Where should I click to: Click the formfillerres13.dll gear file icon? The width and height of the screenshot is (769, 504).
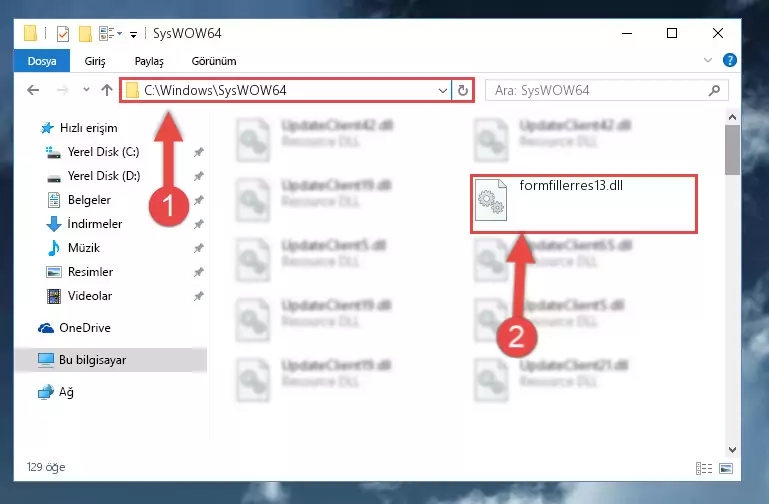tap(491, 200)
